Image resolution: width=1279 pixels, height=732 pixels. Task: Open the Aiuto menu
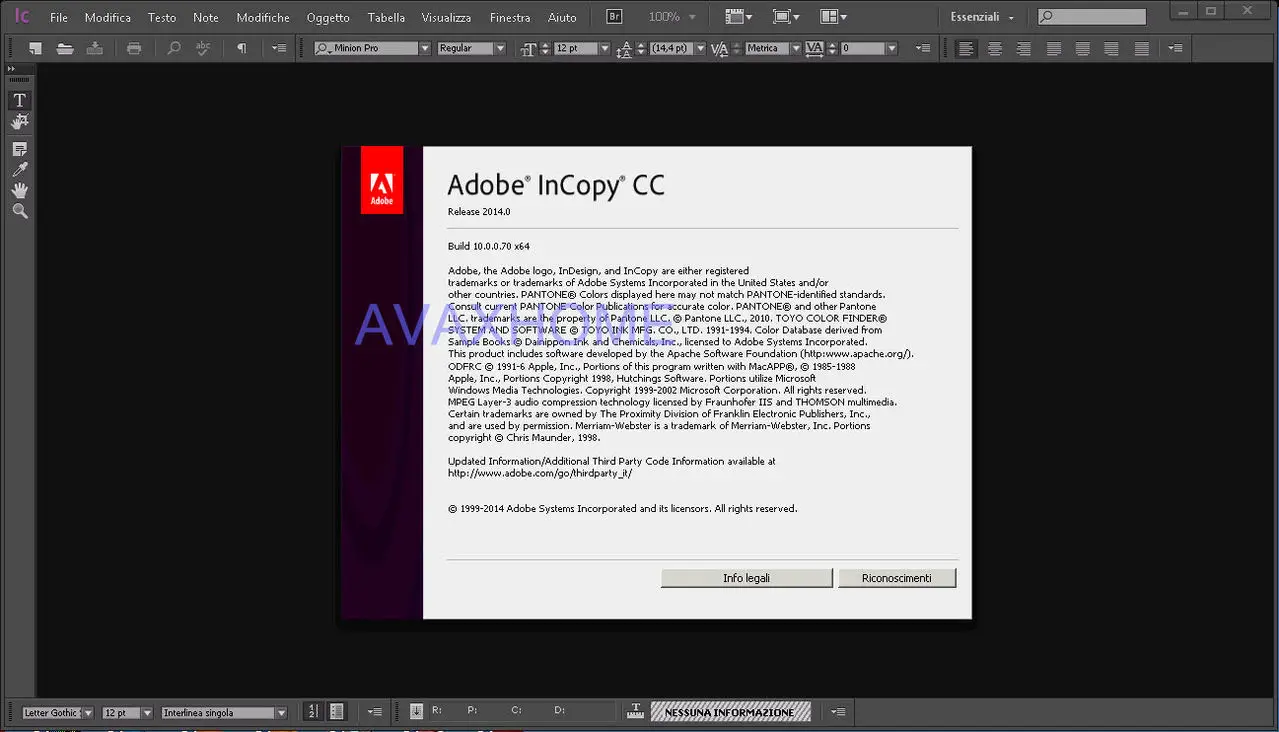coord(562,17)
